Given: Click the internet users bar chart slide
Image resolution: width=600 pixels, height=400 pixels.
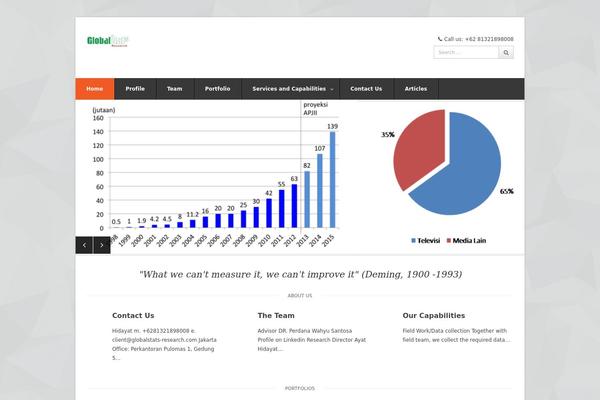Looking at the screenshot, I should pyautogui.click(x=214, y=176).
